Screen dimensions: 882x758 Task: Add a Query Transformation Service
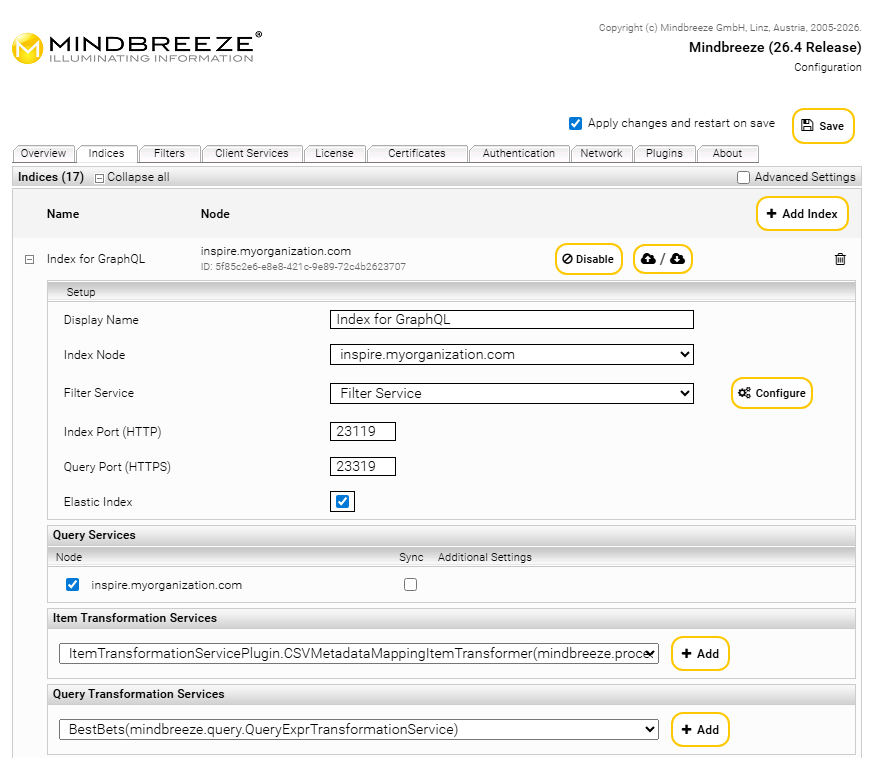[700, 729]
